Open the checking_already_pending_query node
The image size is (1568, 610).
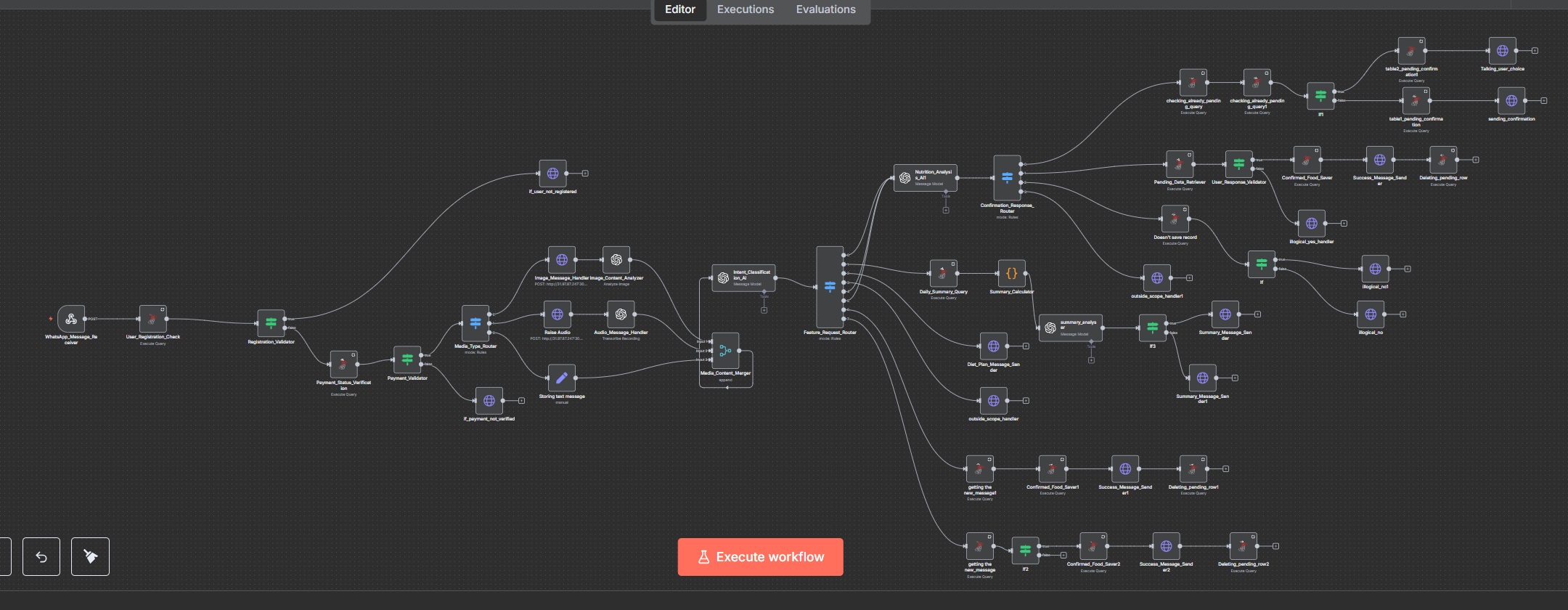tap(1193, 83)
